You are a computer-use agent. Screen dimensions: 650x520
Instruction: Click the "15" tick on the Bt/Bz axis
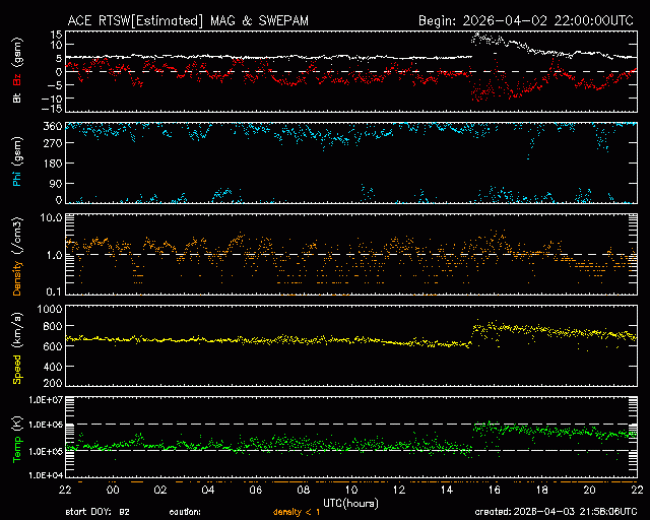point(57,34)
